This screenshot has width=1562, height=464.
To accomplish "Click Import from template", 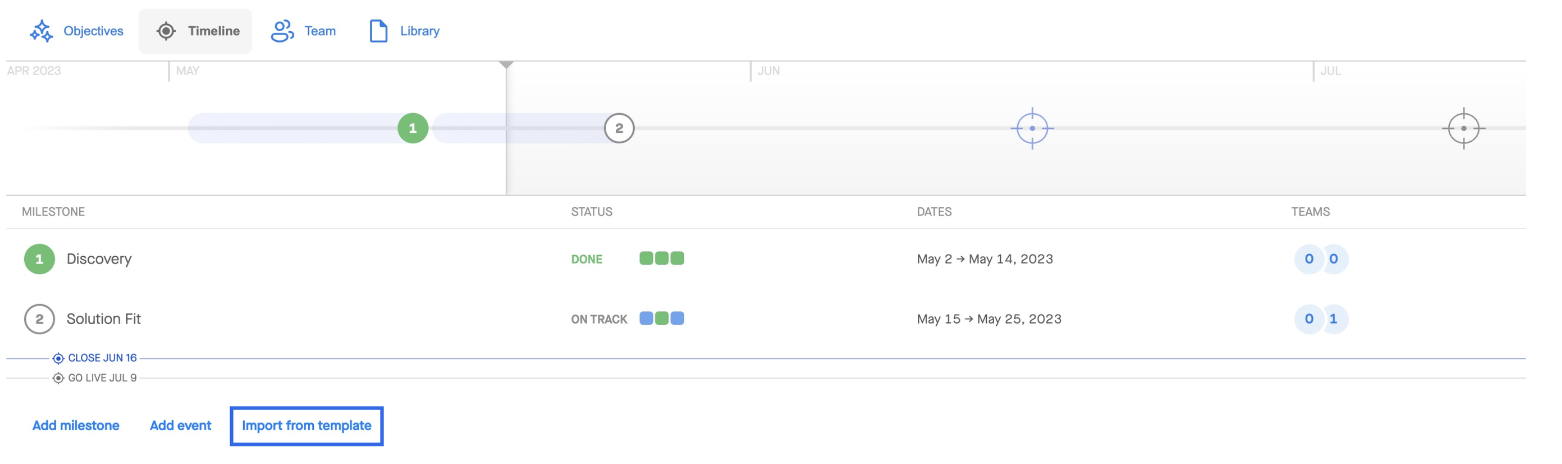I will (307, 426).
